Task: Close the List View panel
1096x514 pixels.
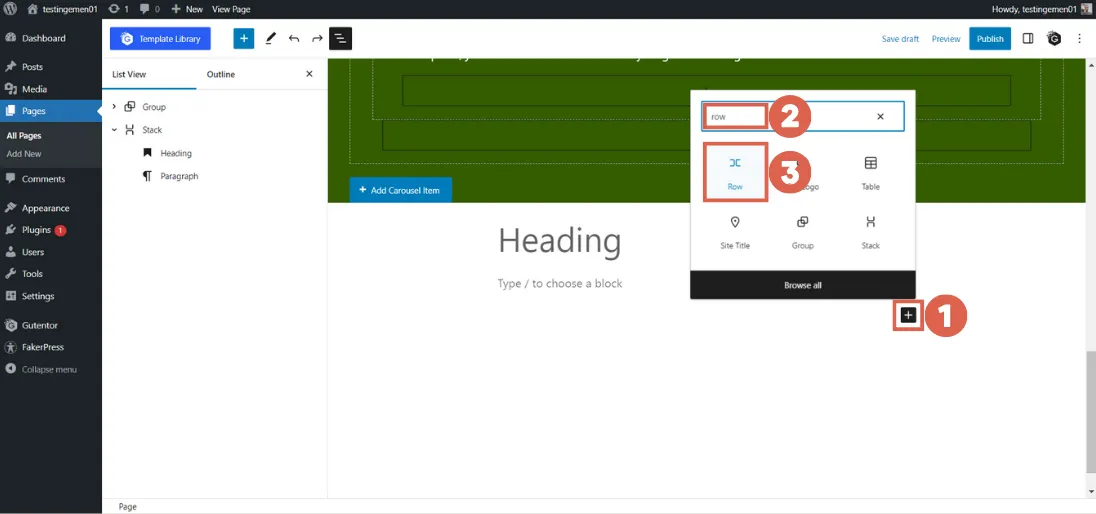Action: 310,73
